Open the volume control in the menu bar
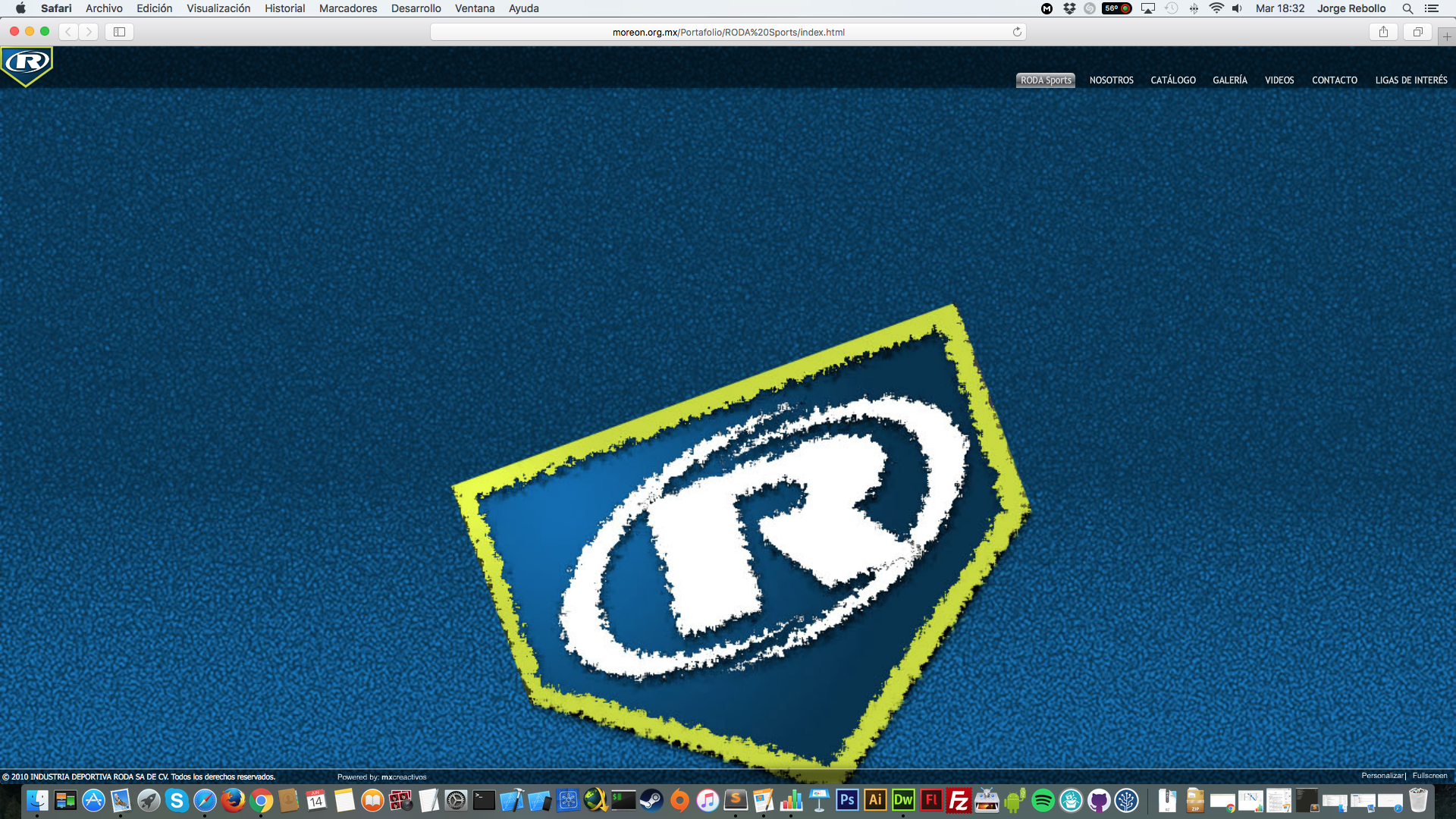This screenshot has width=1456, height=819. coord(1237,8)
